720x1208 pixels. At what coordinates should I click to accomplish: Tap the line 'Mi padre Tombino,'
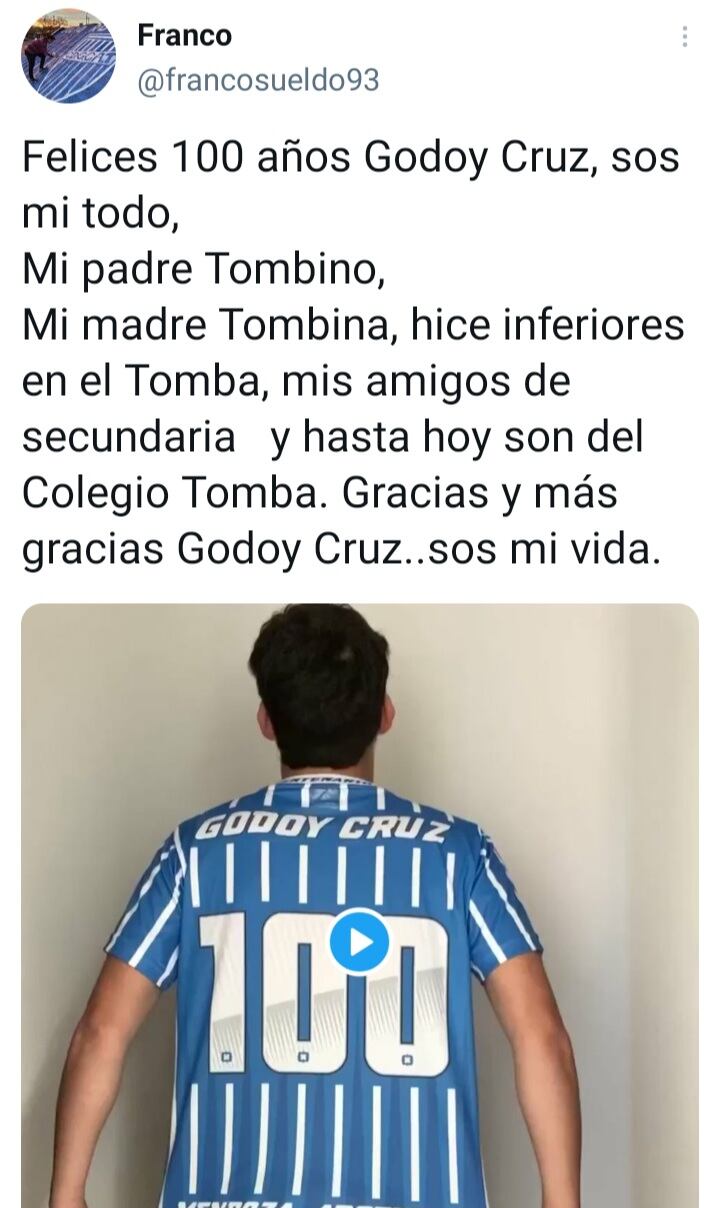(x=204, y=269)
